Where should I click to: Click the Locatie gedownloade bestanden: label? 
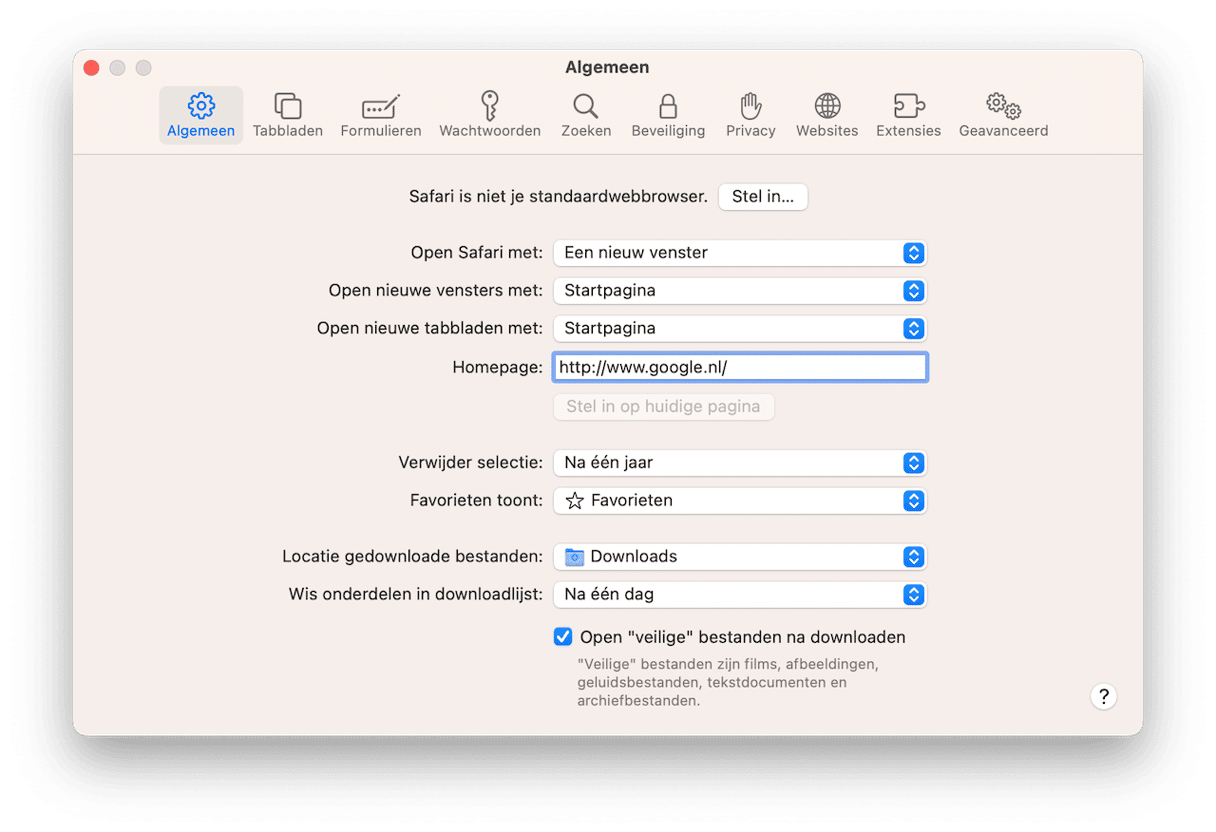point(413,557)
